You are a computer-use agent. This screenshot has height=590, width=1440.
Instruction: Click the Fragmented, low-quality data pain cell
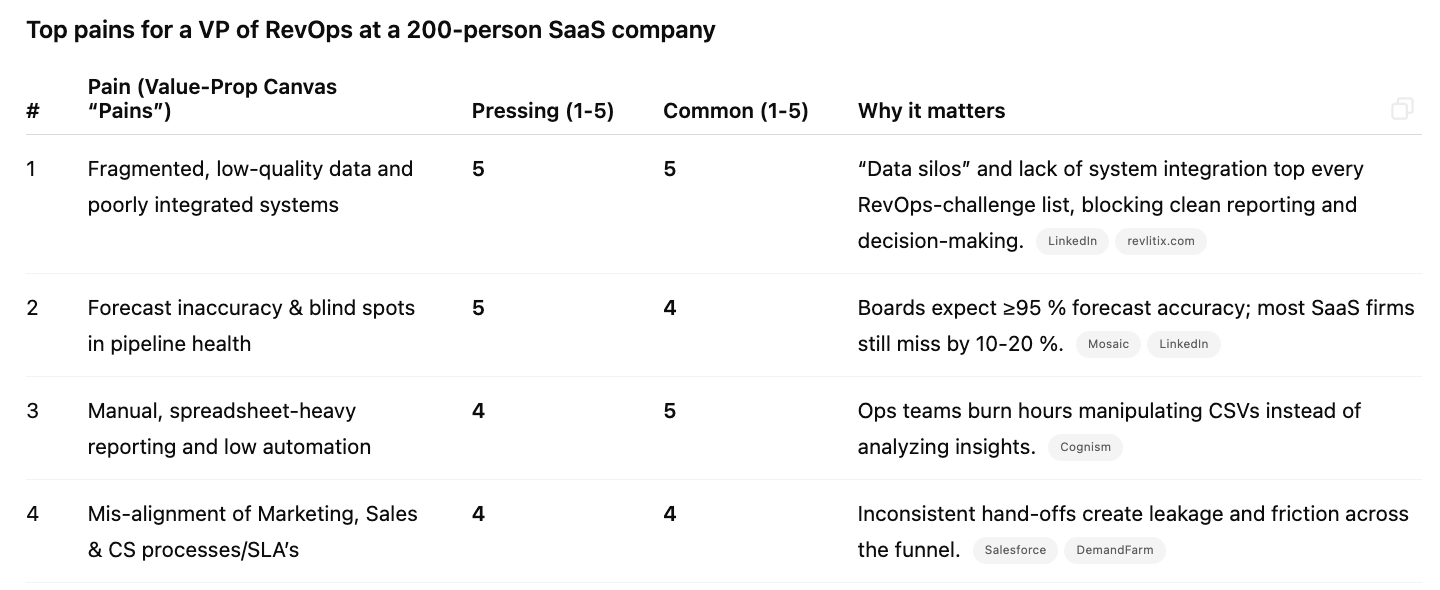(x=250, y=187)
